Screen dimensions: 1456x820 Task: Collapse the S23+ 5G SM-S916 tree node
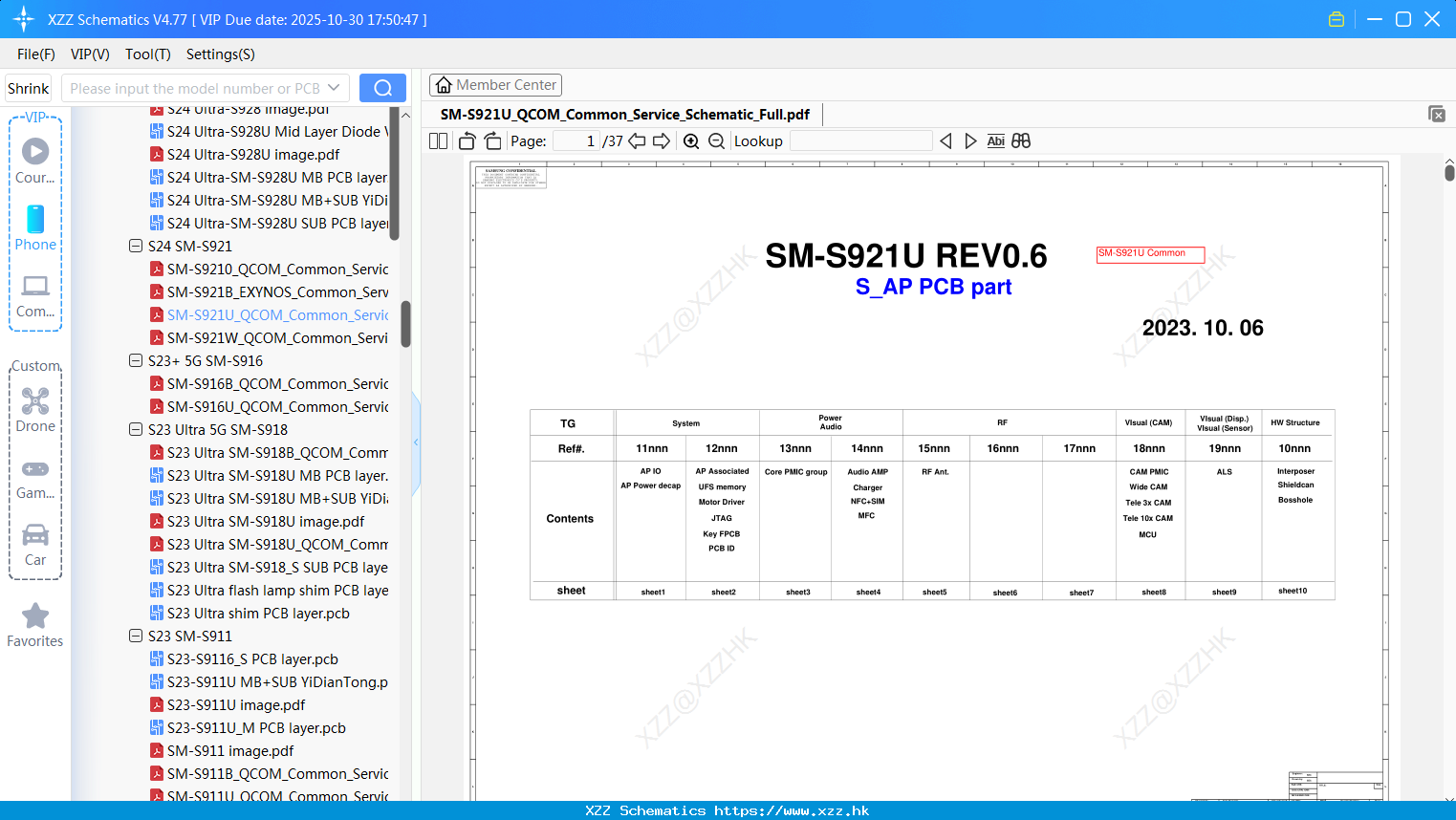(136, 360)
